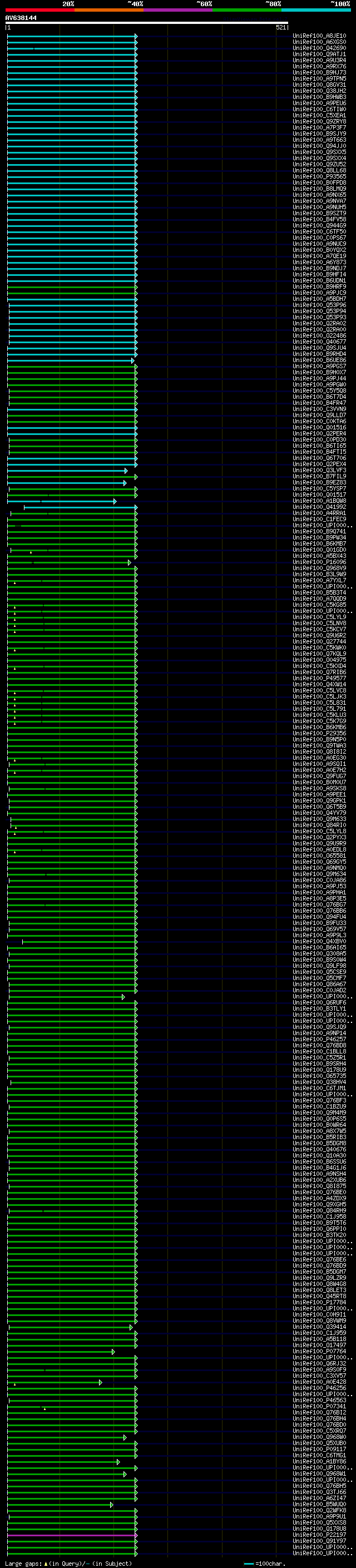Viewport: 356px width, 1568px height.
Task: Select the UniRef100_A9PEU6 label
Action: pos(319,103)
